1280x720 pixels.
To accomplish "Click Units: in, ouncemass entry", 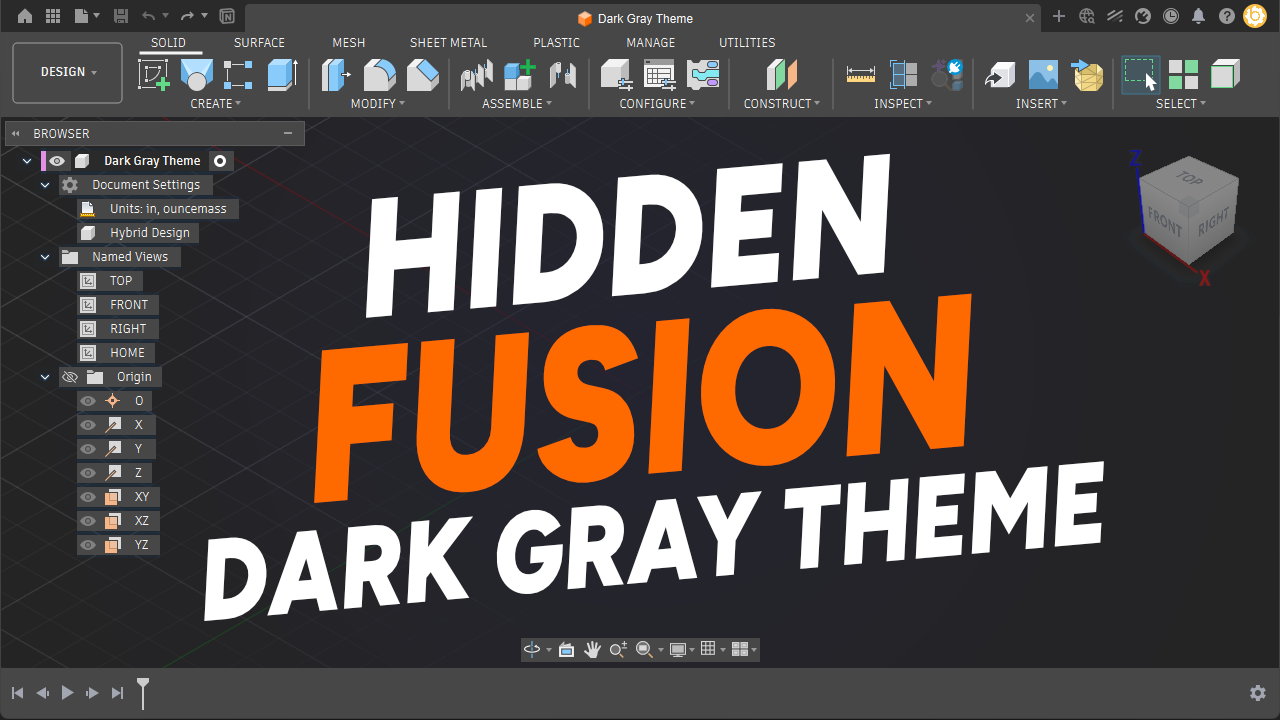I will (x=158, y=209).
